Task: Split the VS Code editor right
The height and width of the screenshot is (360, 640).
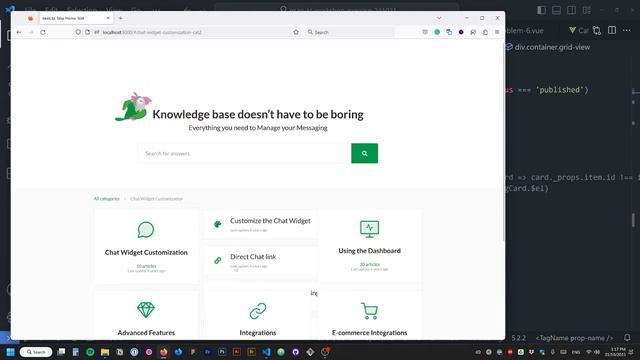Action: [612, 30]
